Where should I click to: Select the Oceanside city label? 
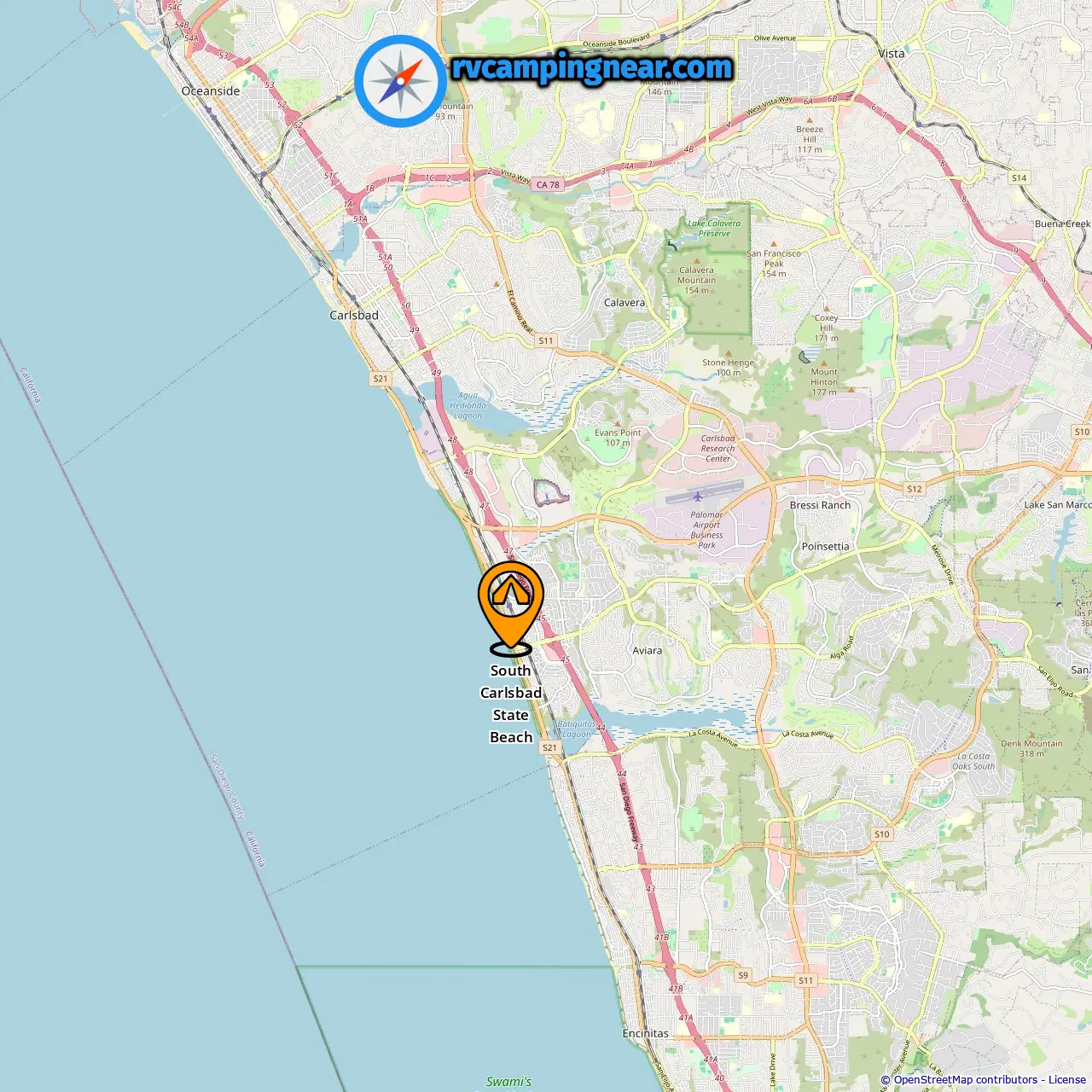[211, 90]
